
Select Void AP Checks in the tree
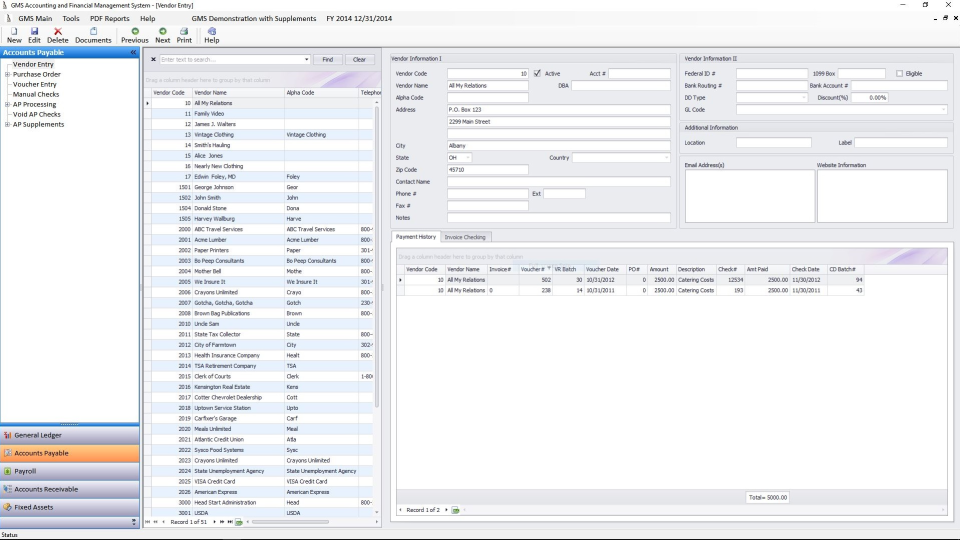[x=37, y=114]
